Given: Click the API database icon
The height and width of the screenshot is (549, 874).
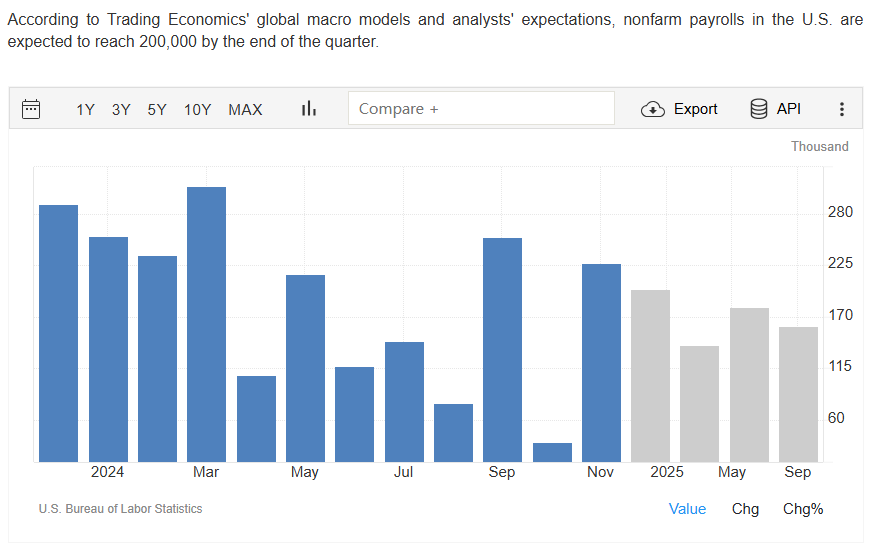Looking at the screenshot, I should (759, 109).
